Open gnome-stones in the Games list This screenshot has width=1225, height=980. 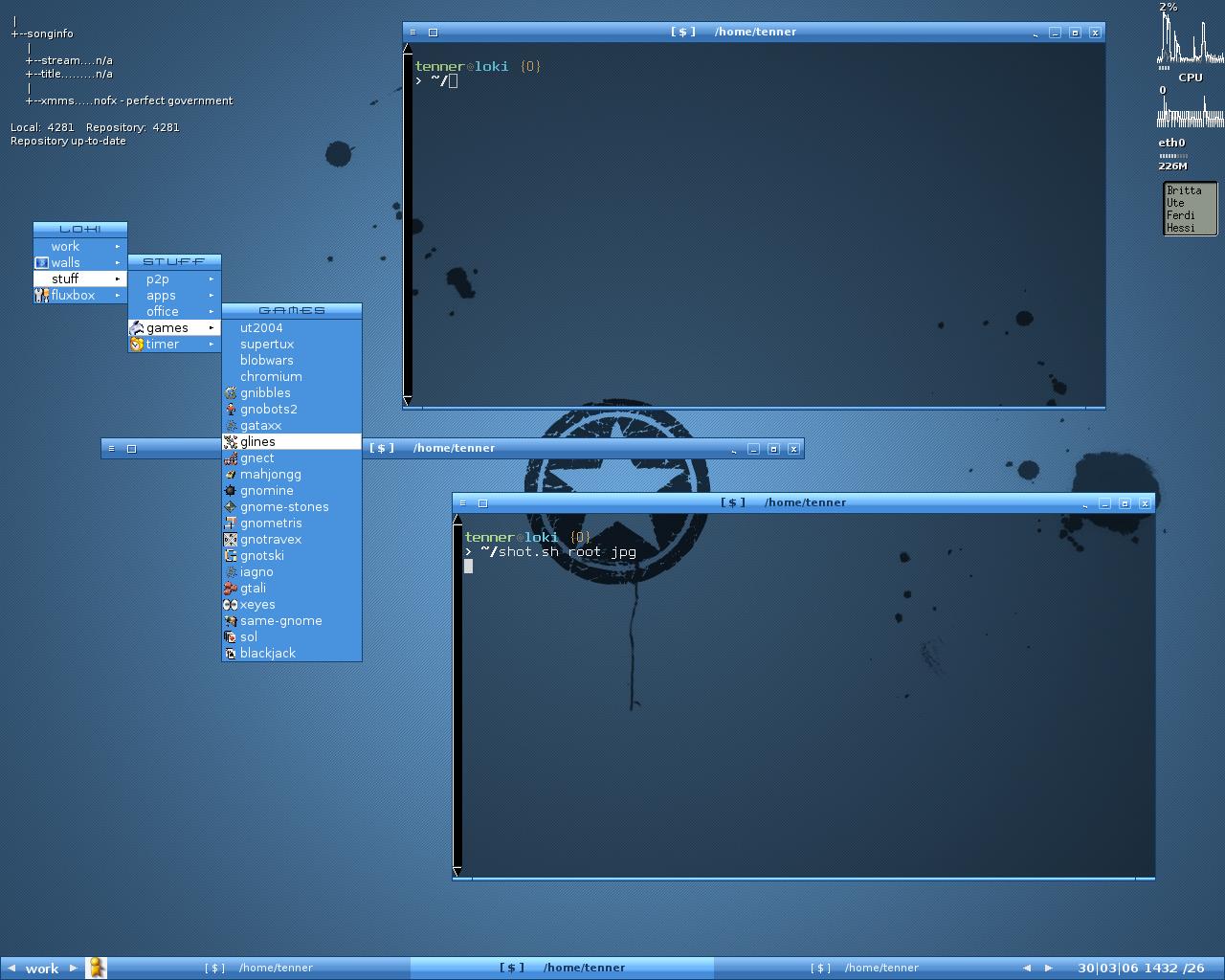(292, 506)
